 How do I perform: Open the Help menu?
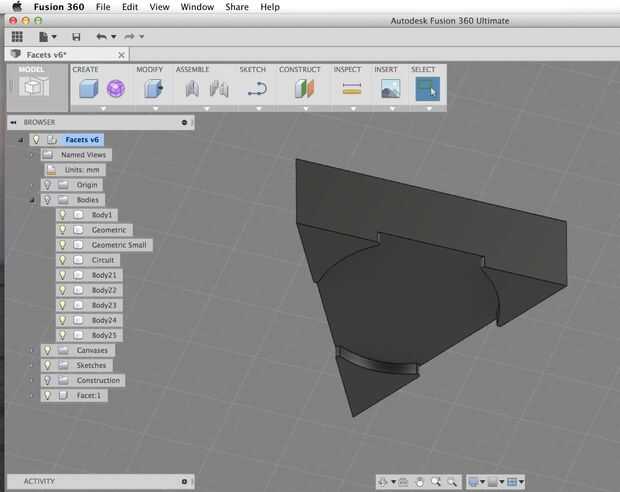click(x=270, y=7)
